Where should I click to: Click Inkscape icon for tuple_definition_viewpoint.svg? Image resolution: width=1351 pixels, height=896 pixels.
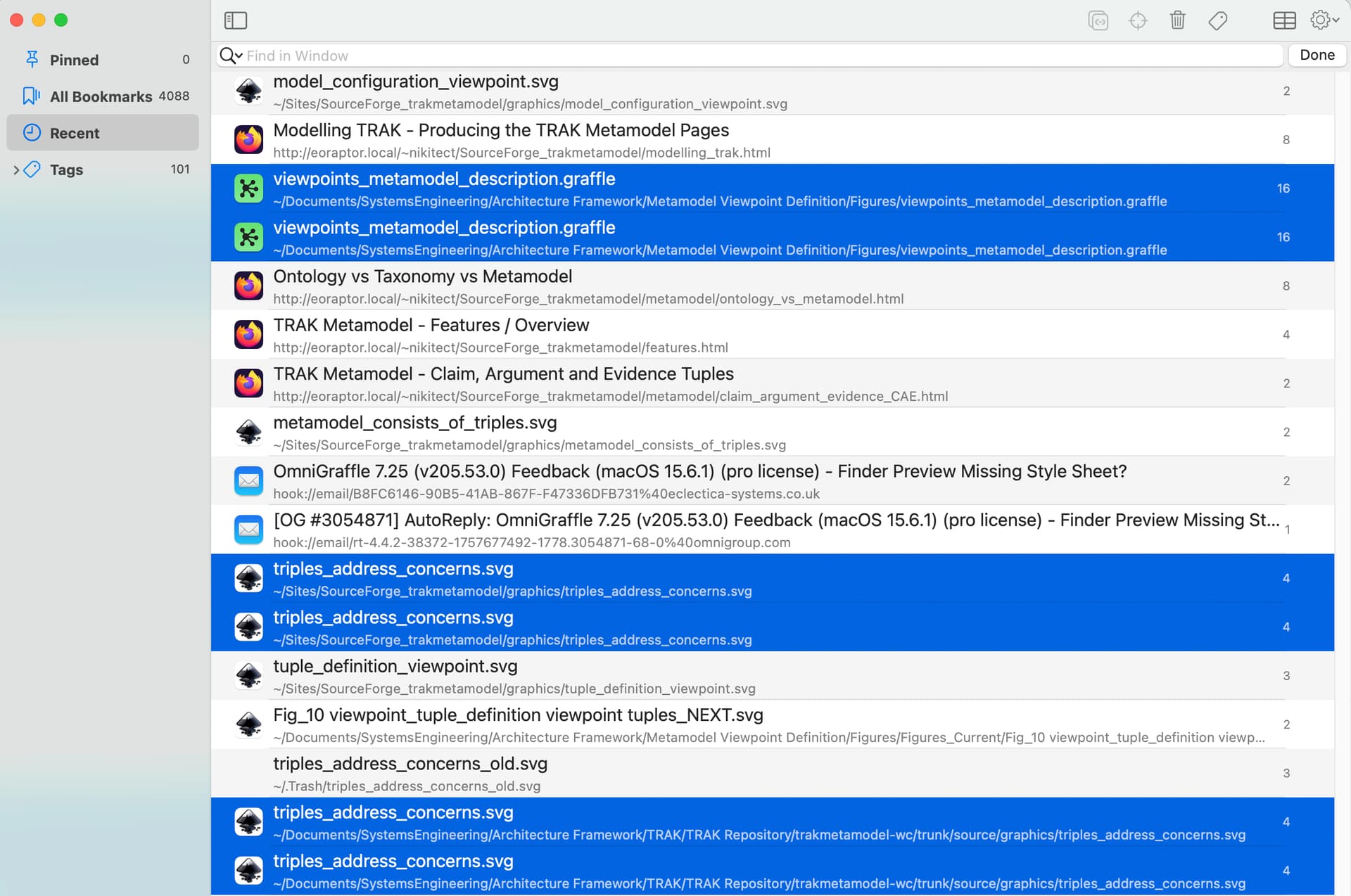[248, 676]
